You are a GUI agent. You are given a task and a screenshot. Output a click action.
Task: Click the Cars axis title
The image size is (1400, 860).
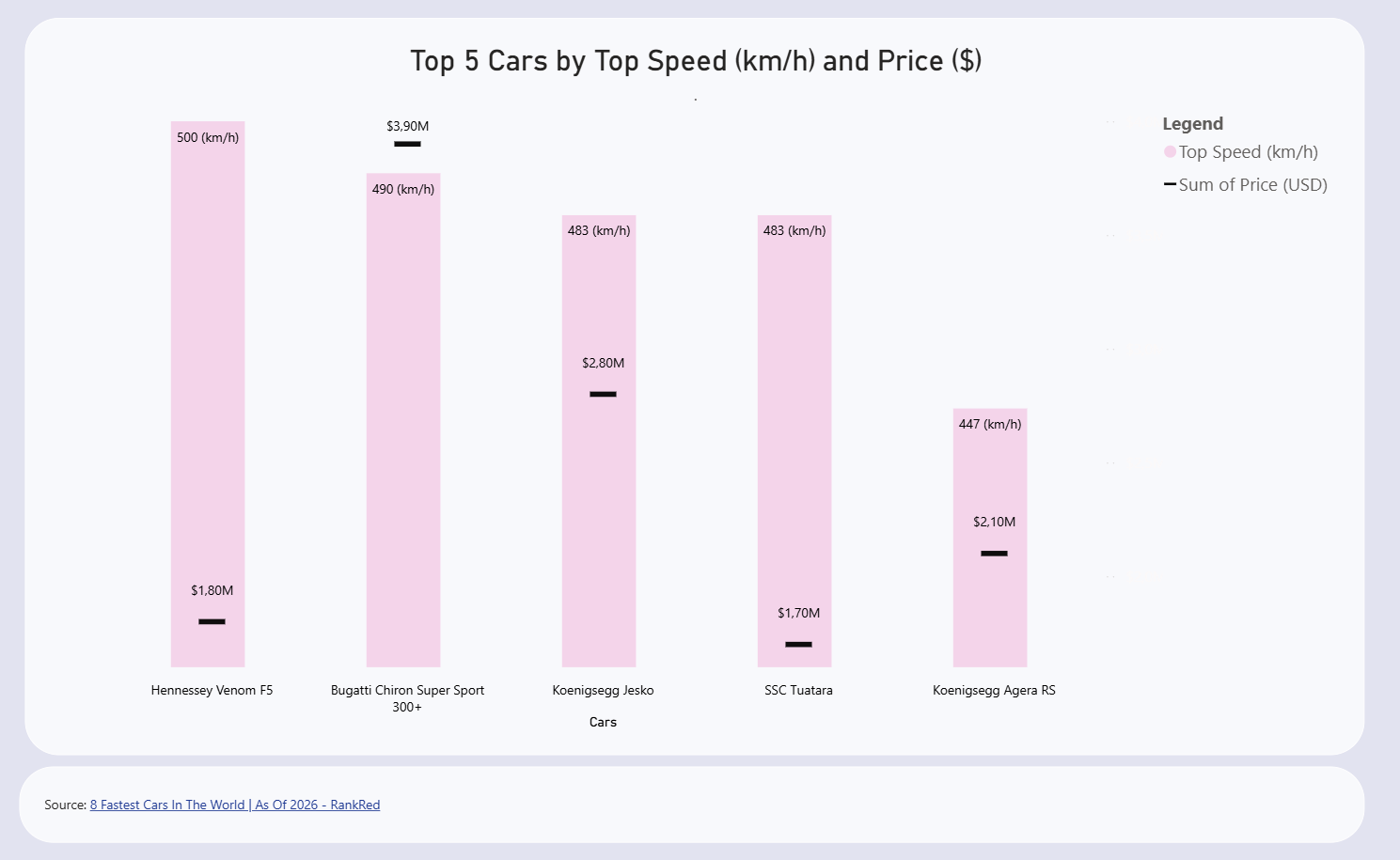603,722
